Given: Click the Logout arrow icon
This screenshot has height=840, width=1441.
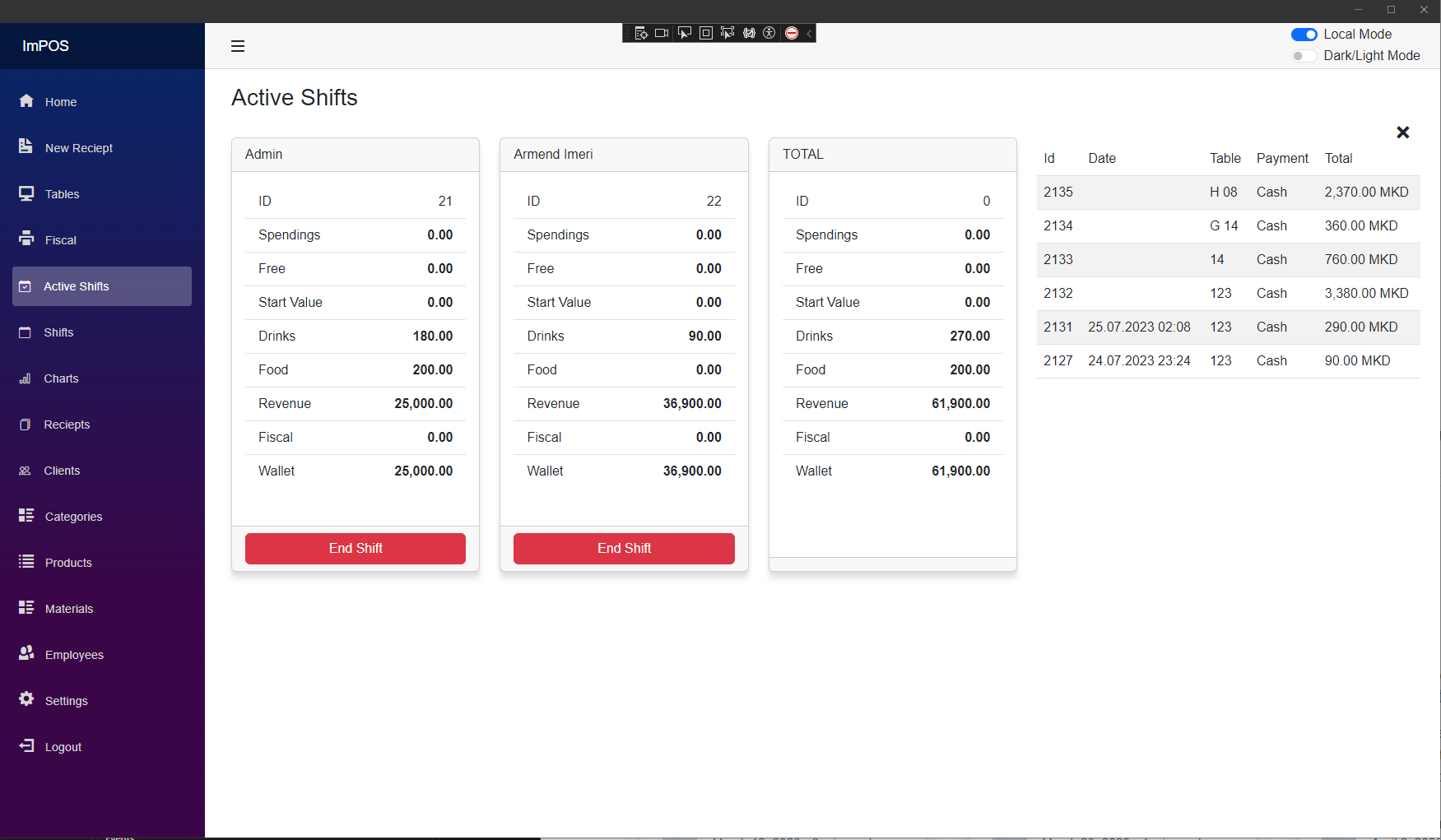Looking at the screenshot, I should point(26,745).
